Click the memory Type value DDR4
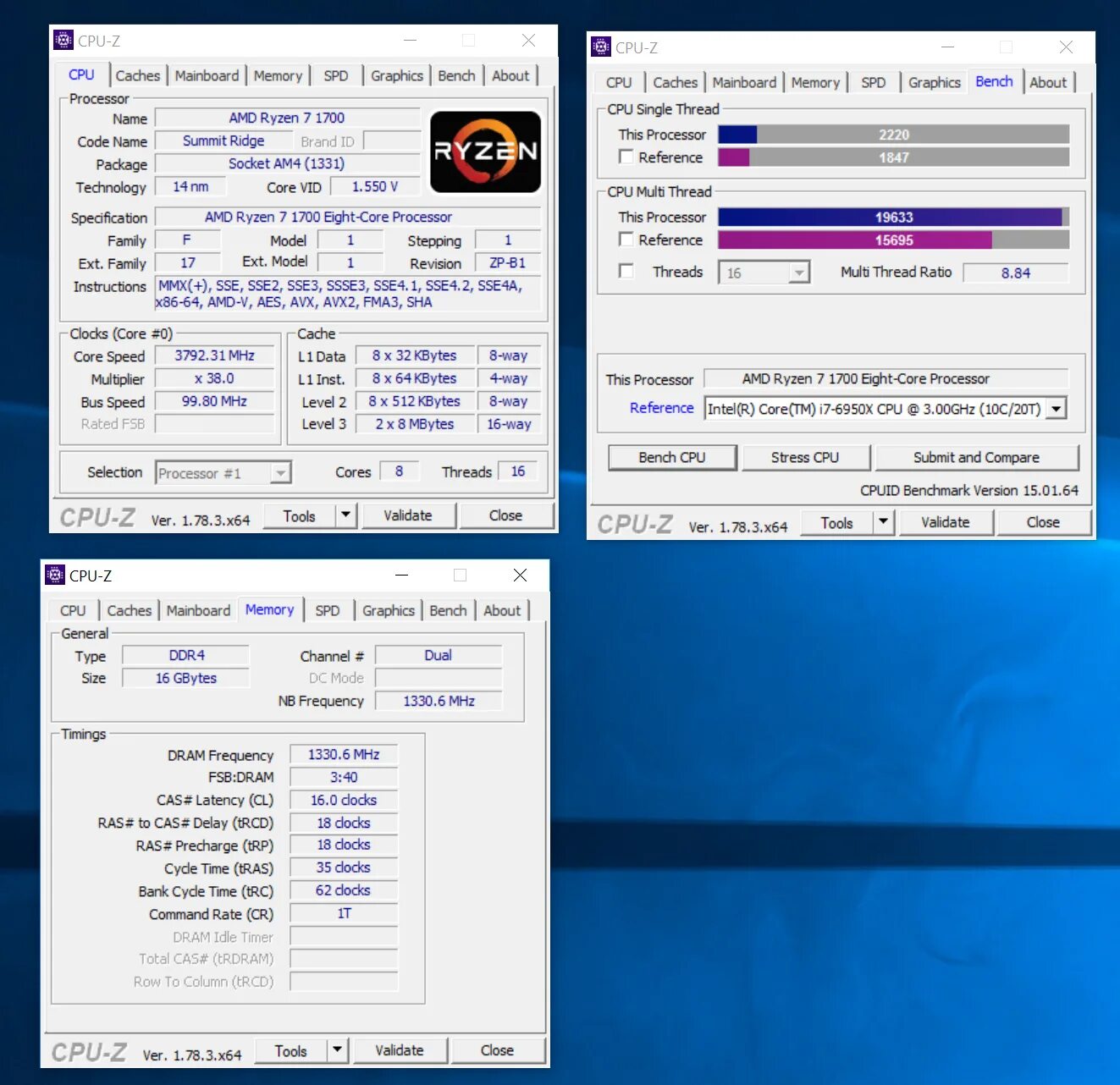 [186, 655]
